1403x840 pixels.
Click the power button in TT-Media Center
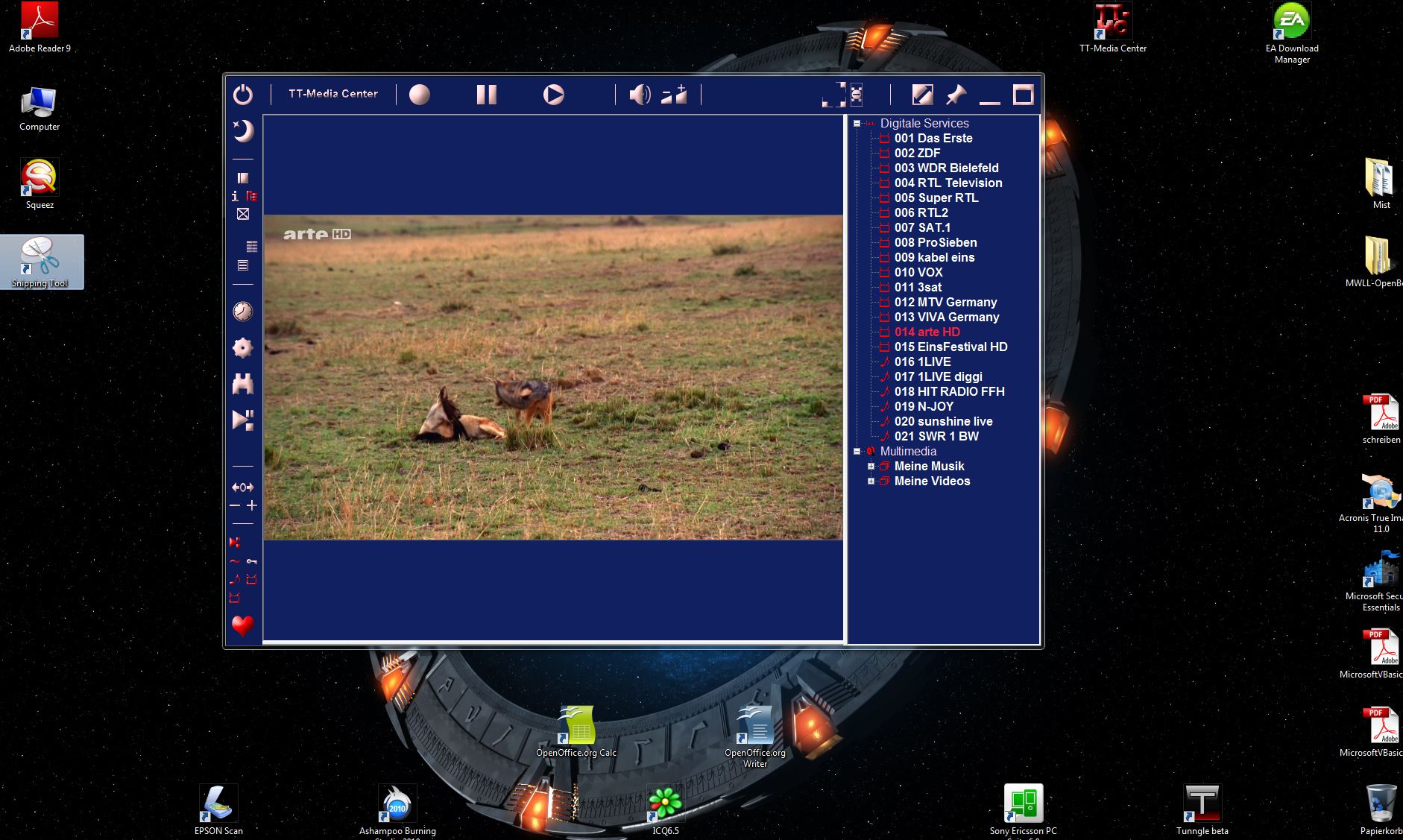pyautogui.click(x=243, y=95)
